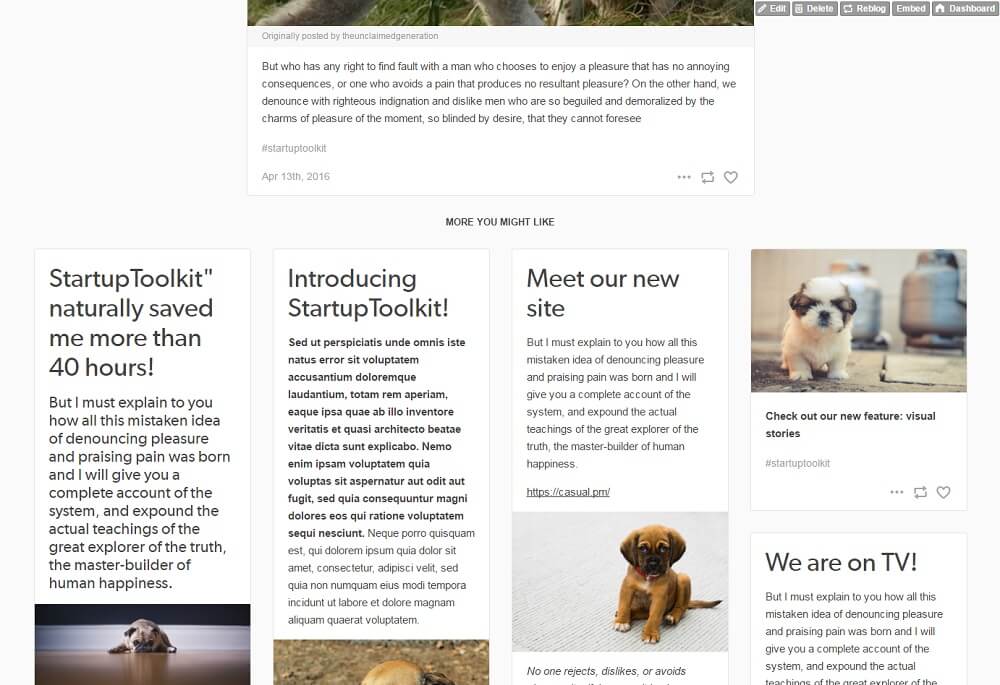This screenshot has height=685, width=1000.
Task: Open the https://casual.pm/ link
Action: (568, 492)
